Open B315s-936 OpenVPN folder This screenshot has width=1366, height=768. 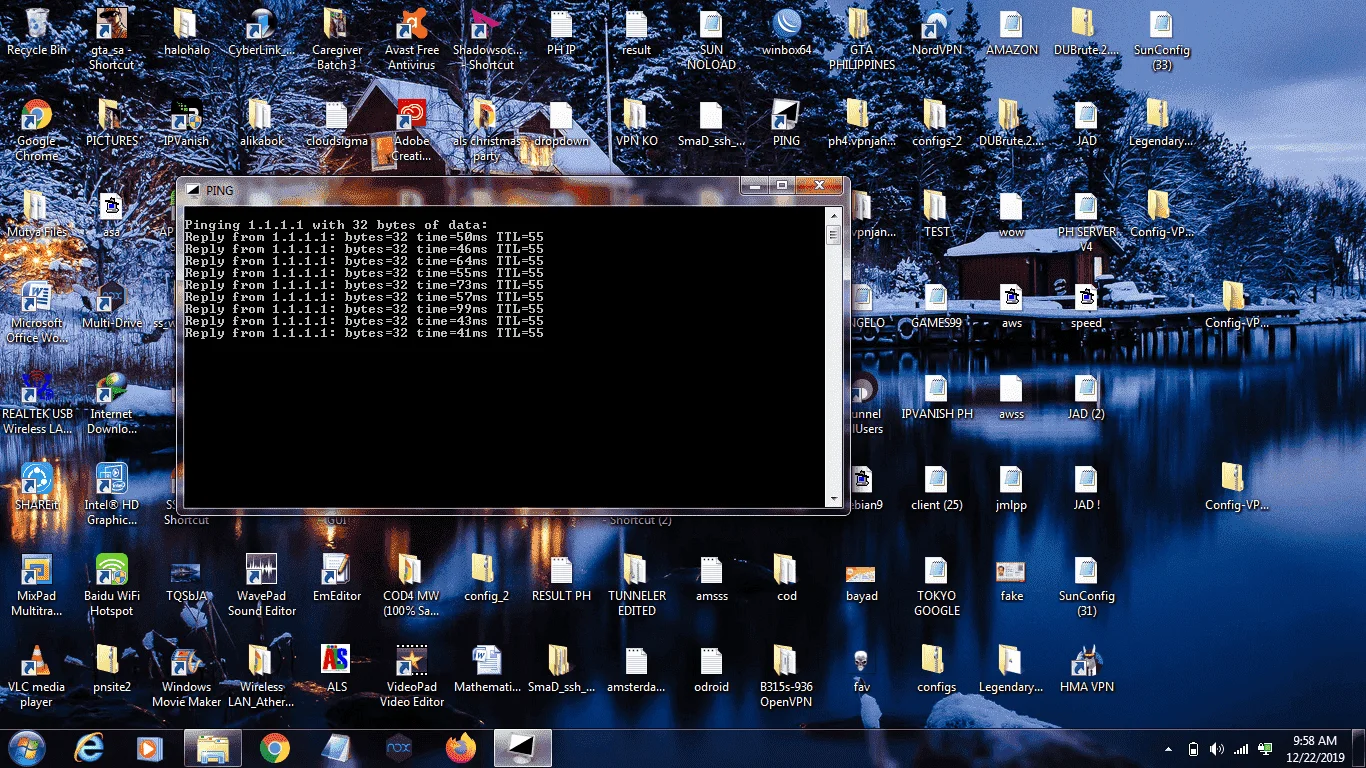[x=787, y=677]
